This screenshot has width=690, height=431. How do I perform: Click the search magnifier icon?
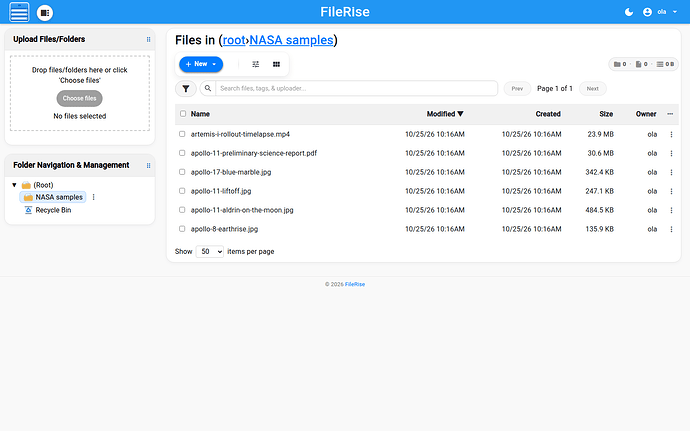208,88
